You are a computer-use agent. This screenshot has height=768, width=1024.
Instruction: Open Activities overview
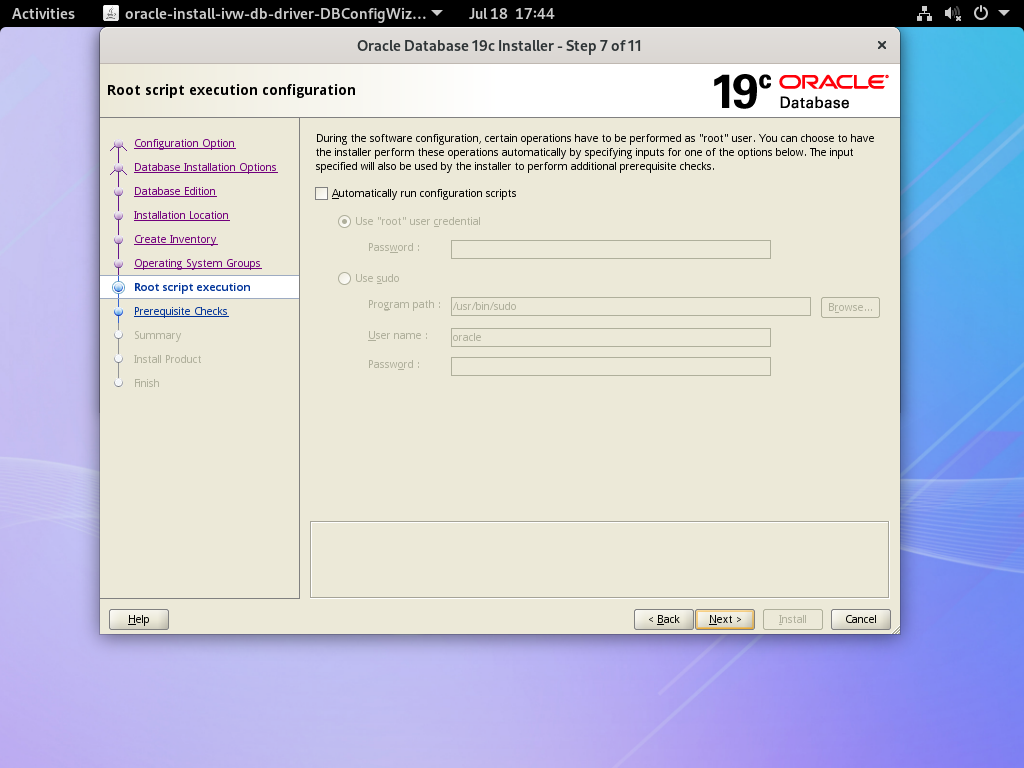pos(43,14)
